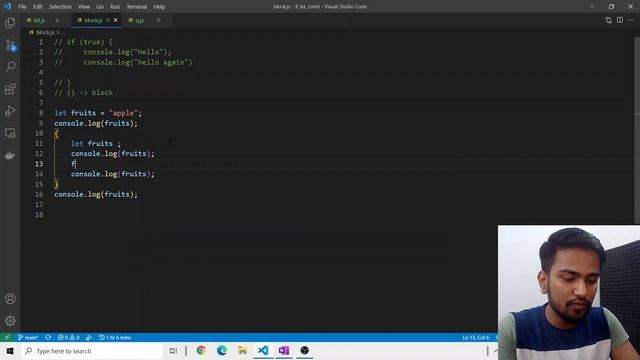This screenshot has height=360, width=640.
Task: Click console.log(fruits) on line 16
Action: coord(96,194)
